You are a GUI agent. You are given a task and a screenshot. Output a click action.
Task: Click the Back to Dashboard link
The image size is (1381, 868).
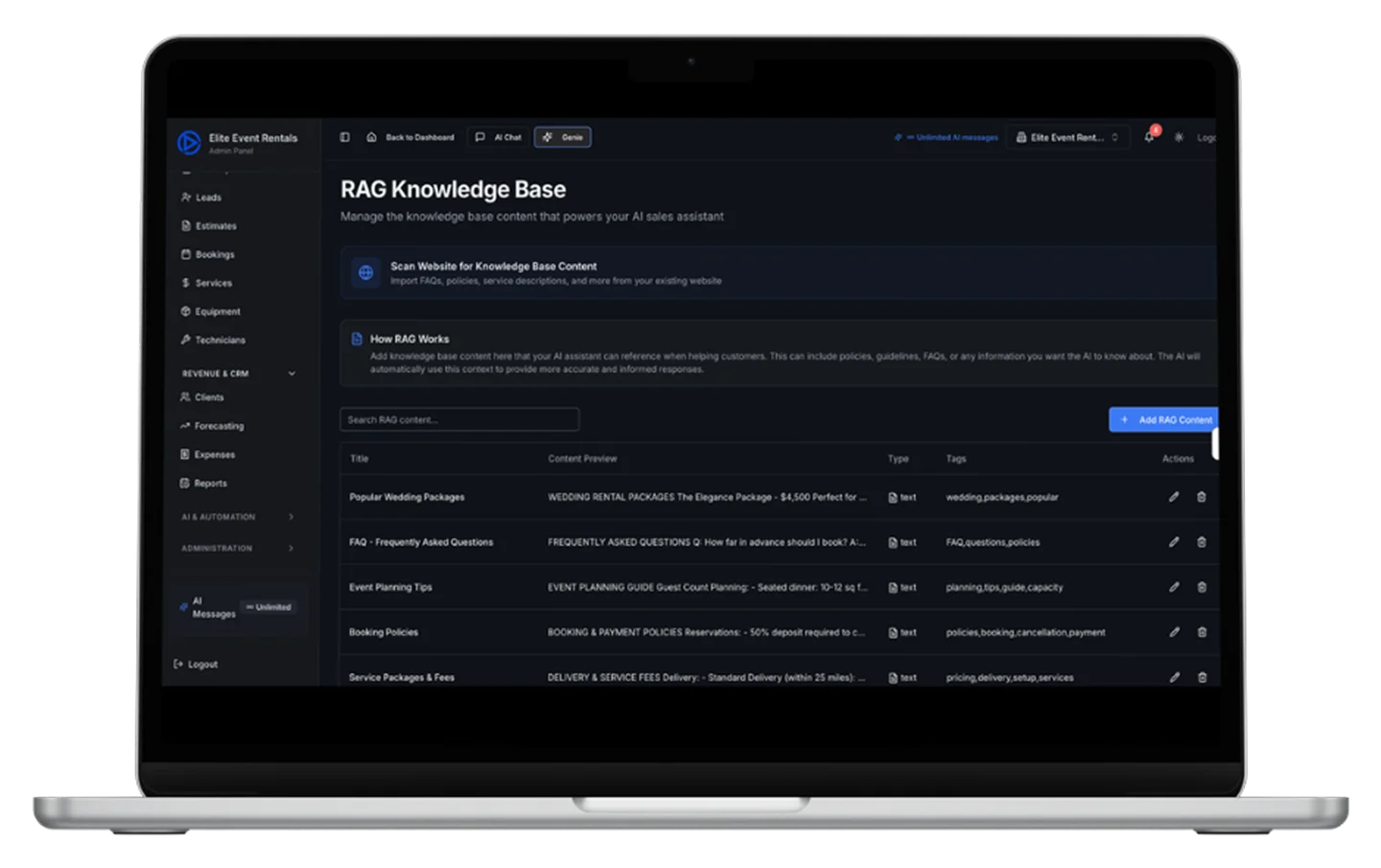[x=410, y=137]
